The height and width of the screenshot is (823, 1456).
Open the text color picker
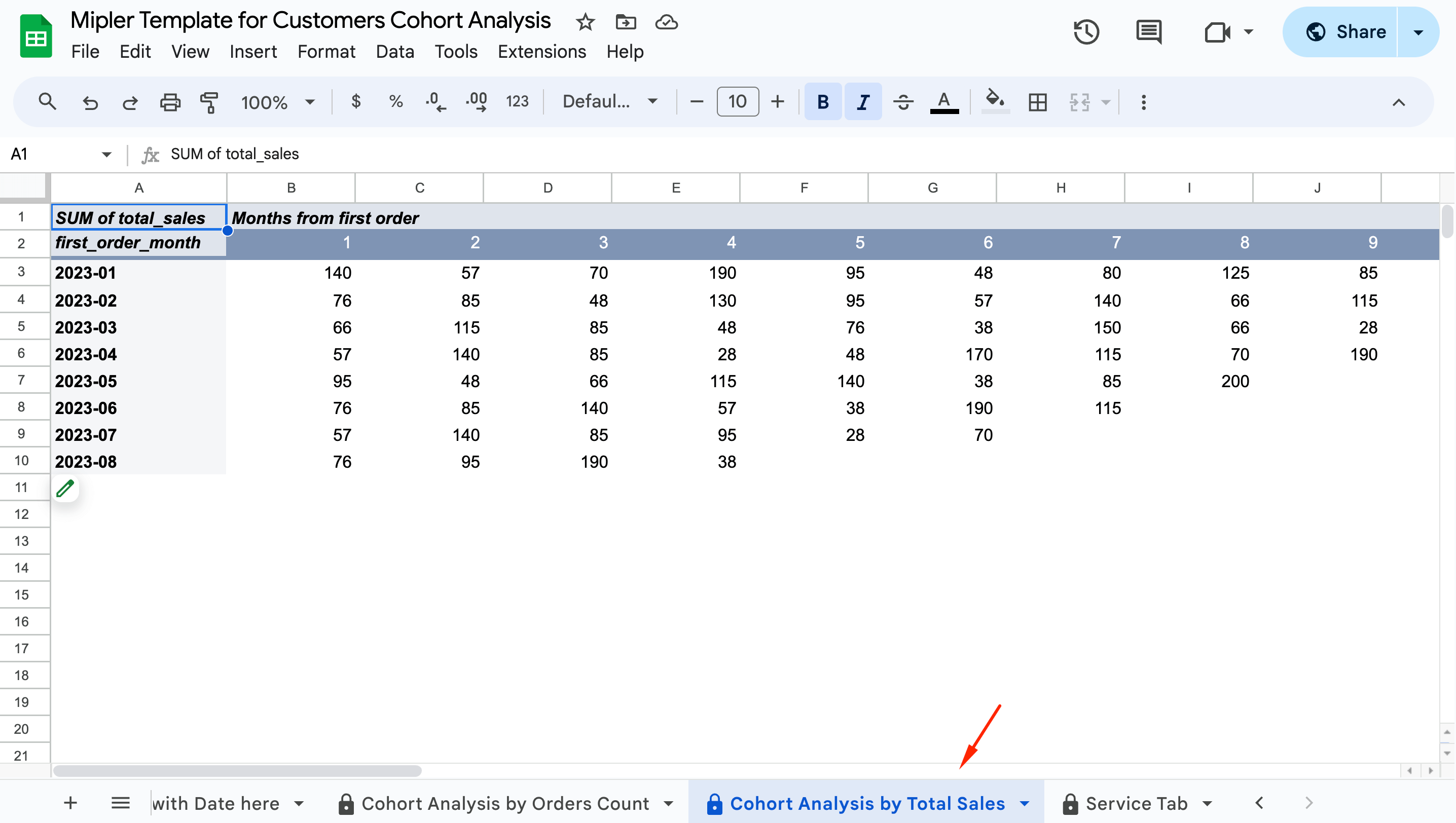pyautogui.click(x=944, y=102)
